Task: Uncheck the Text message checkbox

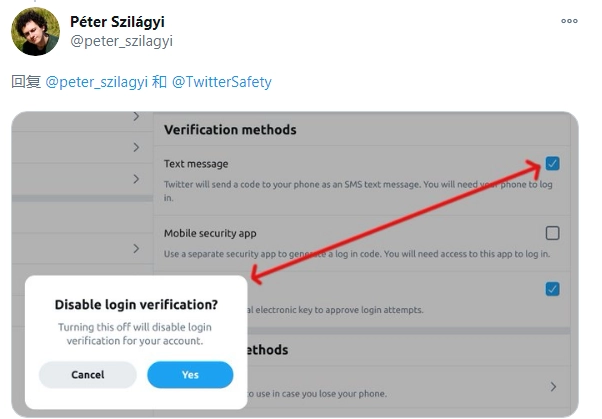Action: coord(552,163)
